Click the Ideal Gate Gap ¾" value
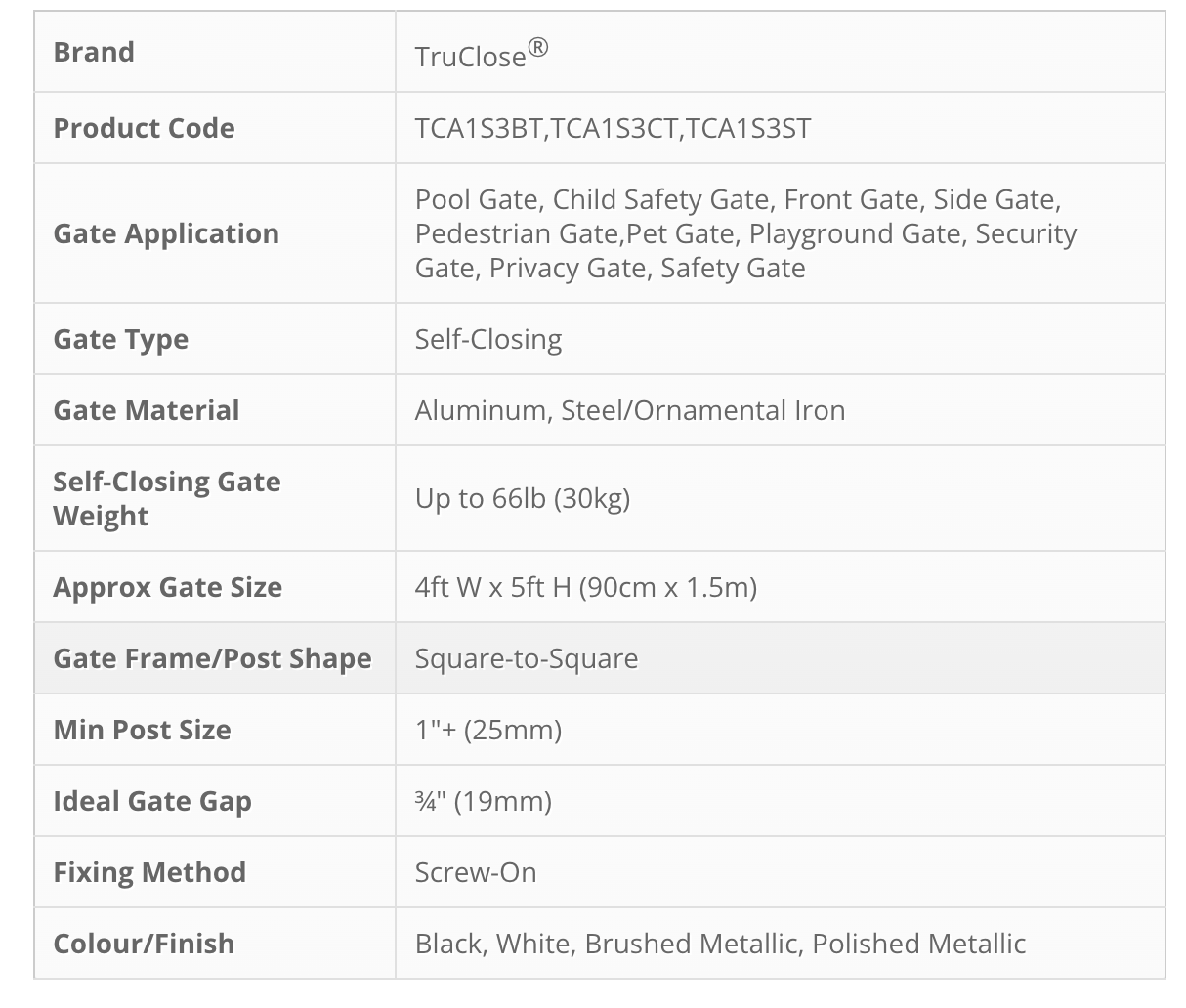The height and width of the screenshot is (1008, 1186). 484,801
